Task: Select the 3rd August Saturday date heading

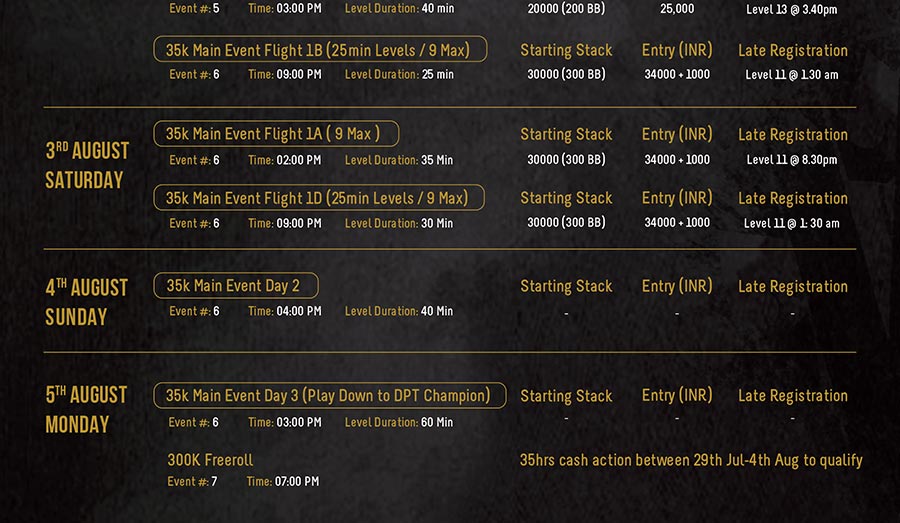Action: tap(87, 165)
